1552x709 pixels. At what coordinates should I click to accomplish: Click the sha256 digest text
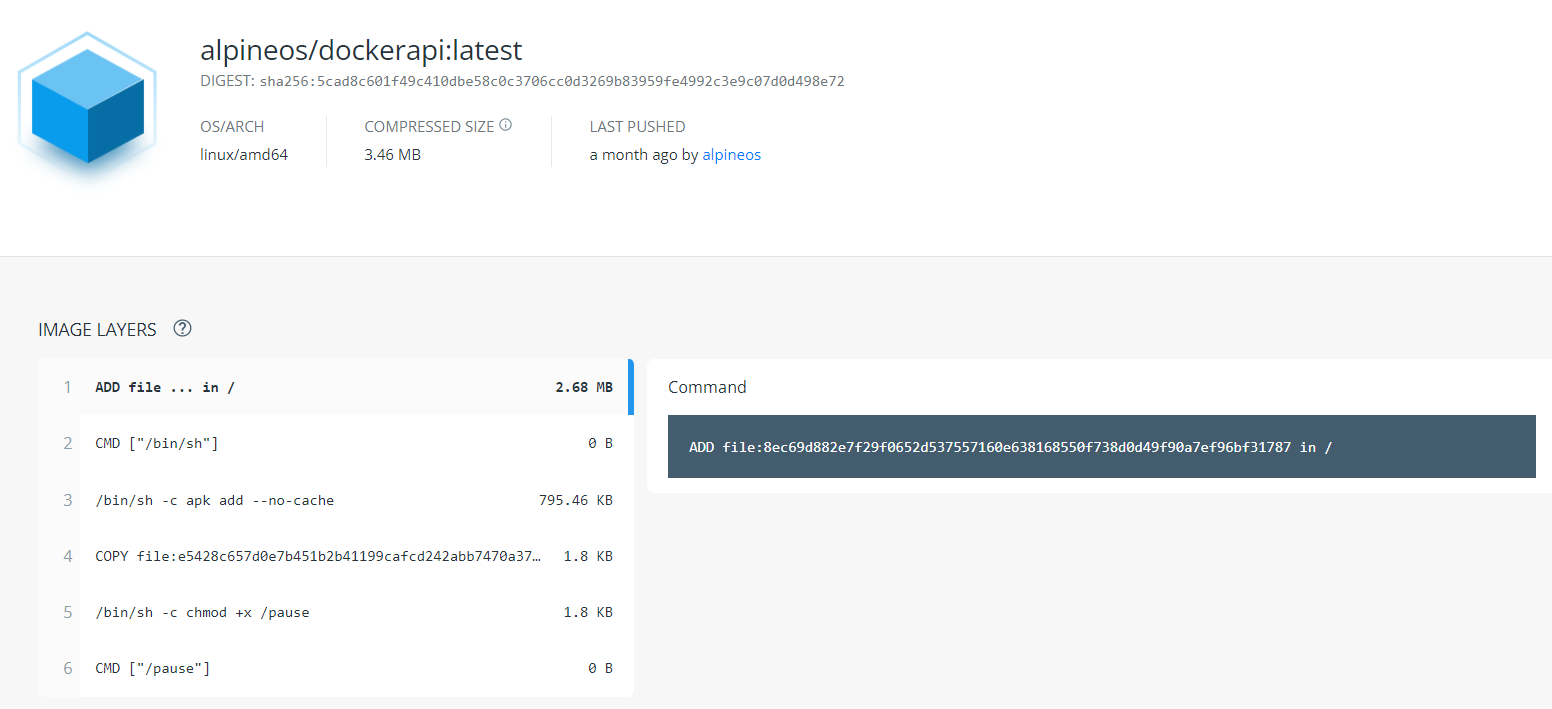(551, 81)
